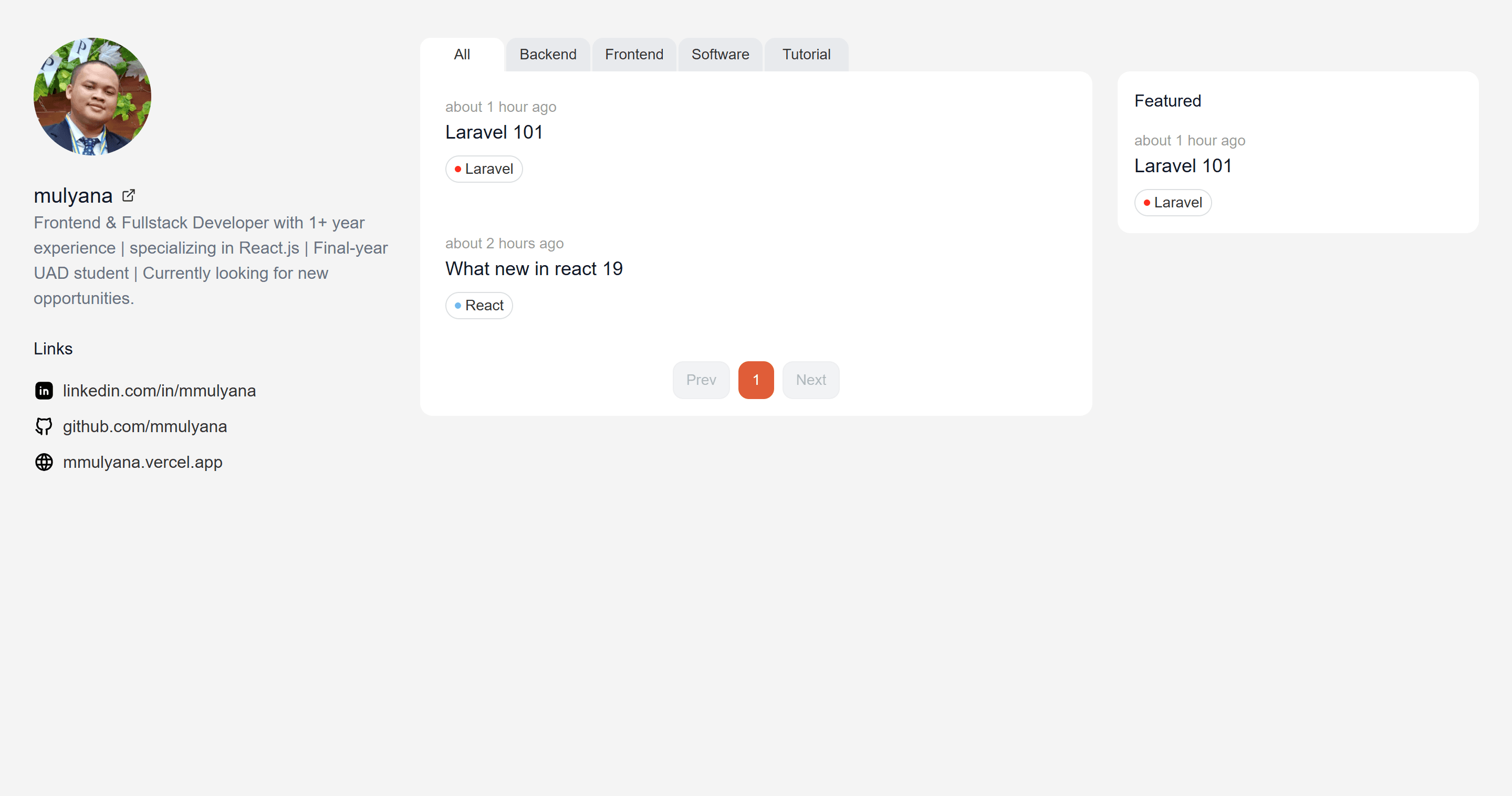The image size is (1512, 796).
Task: Open the Laravel 101 post in main list
Action: pyautogui.click(x=494, y=133)
